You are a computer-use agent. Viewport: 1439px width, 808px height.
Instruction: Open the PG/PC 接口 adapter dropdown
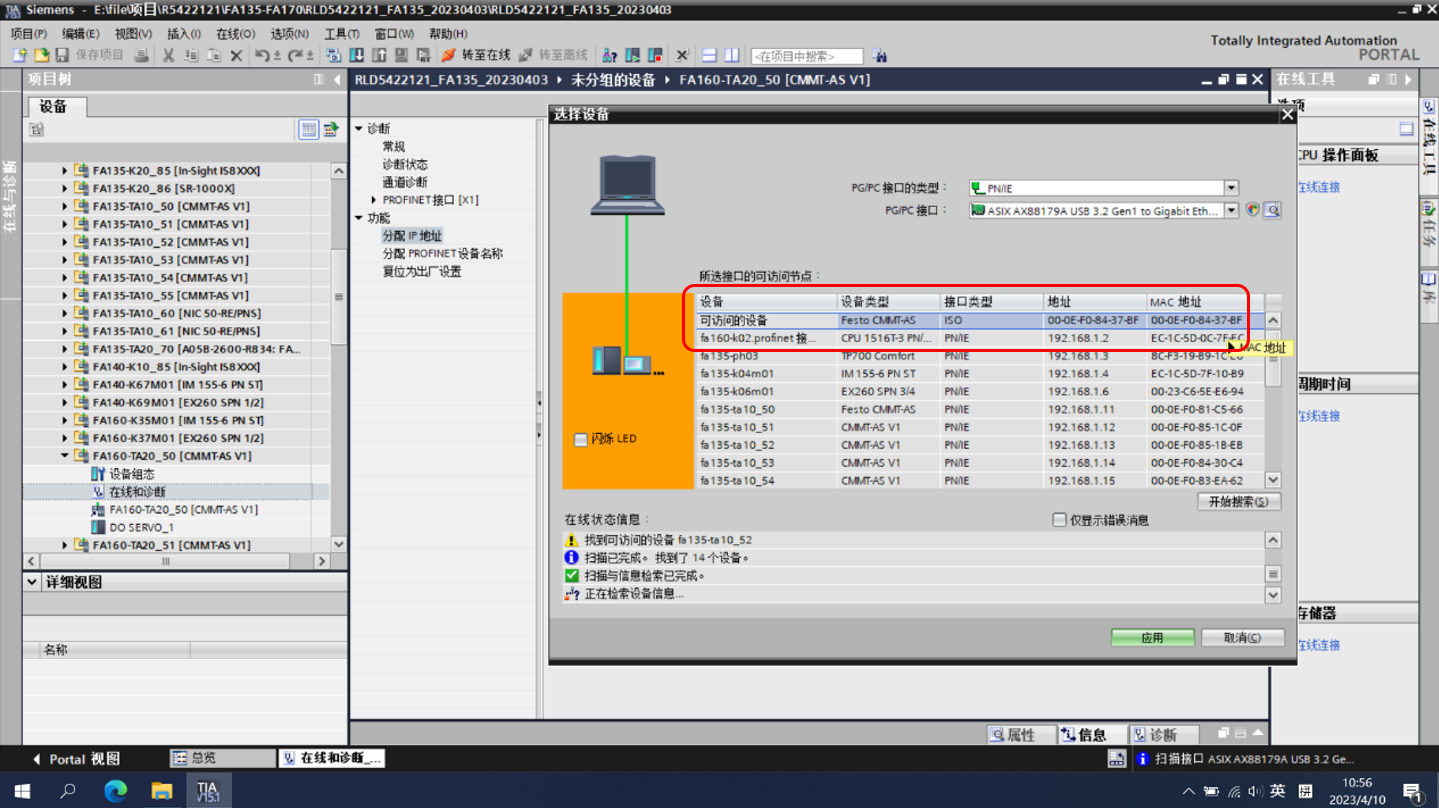click(1231, 211)
